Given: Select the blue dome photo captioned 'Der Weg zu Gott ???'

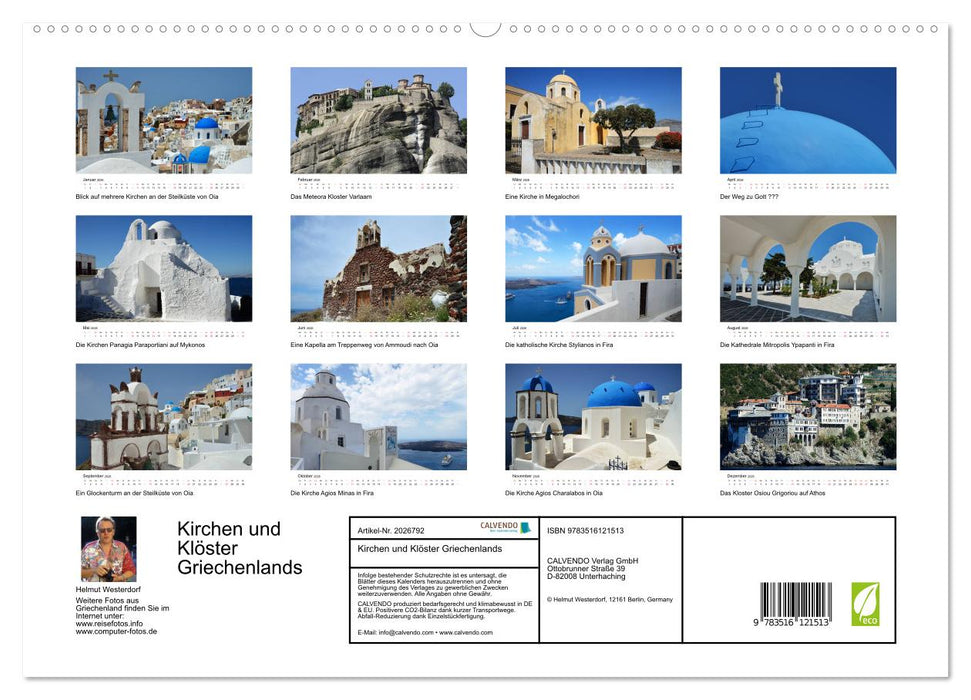Looking at the screenshot, I should tap(807, 120).
